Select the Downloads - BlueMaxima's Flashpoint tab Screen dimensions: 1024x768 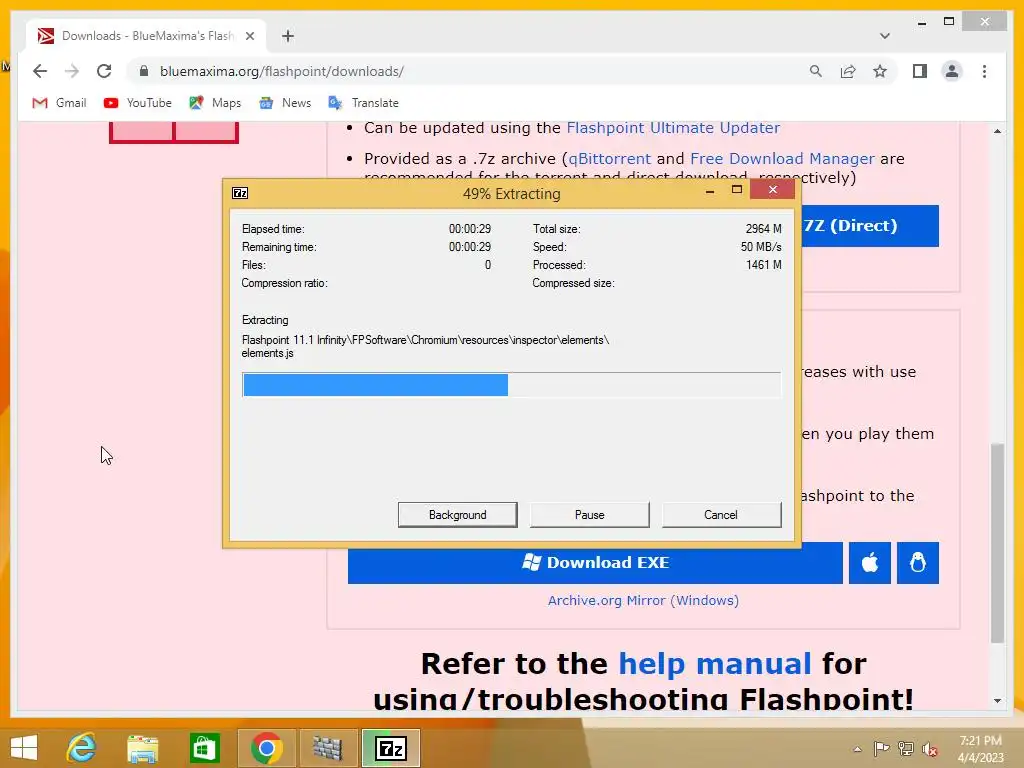[146, 36]
